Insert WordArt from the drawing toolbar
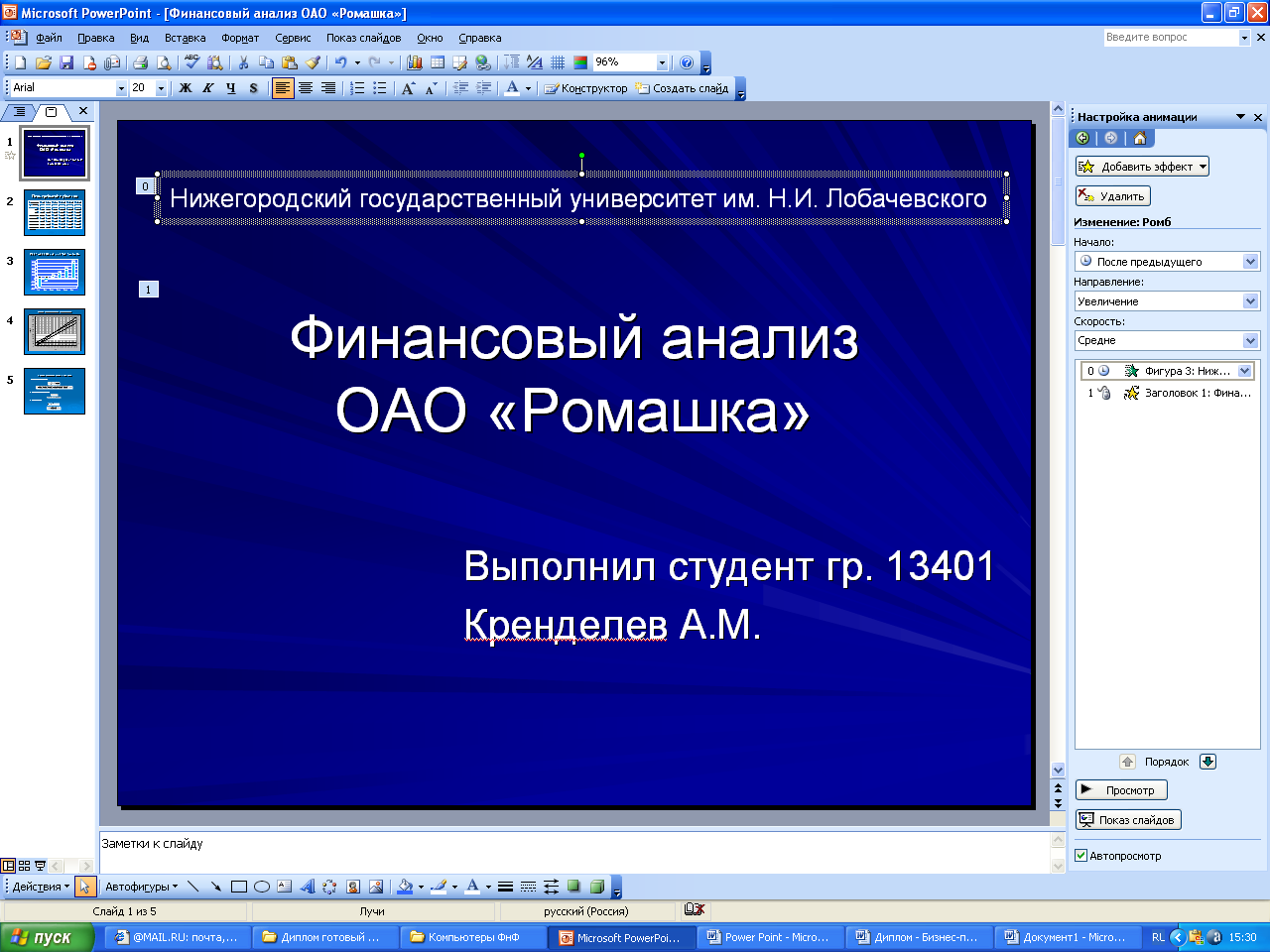Screen dimensions: 1270x952 pyautogui.click(x=307, y=887)
